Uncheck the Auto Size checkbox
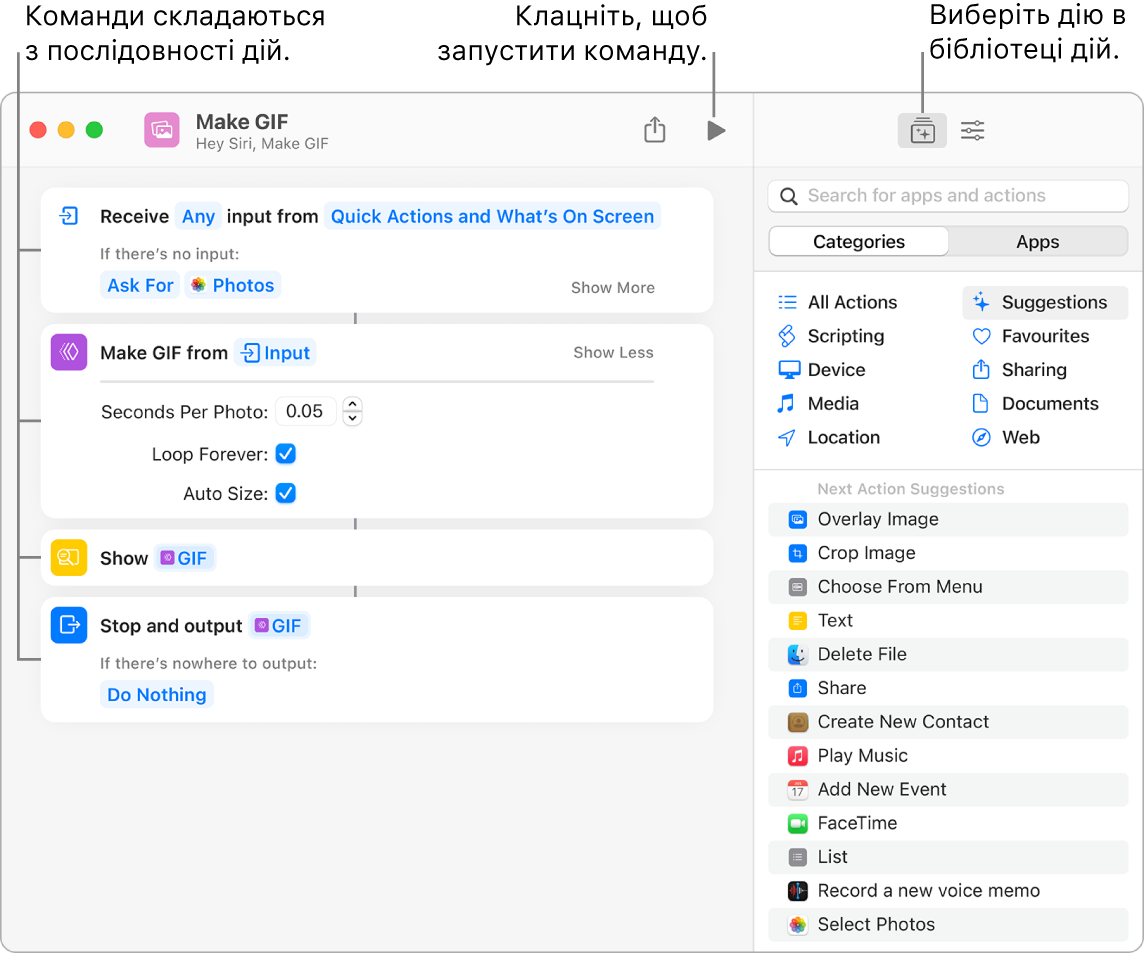 tap(286, 493)
